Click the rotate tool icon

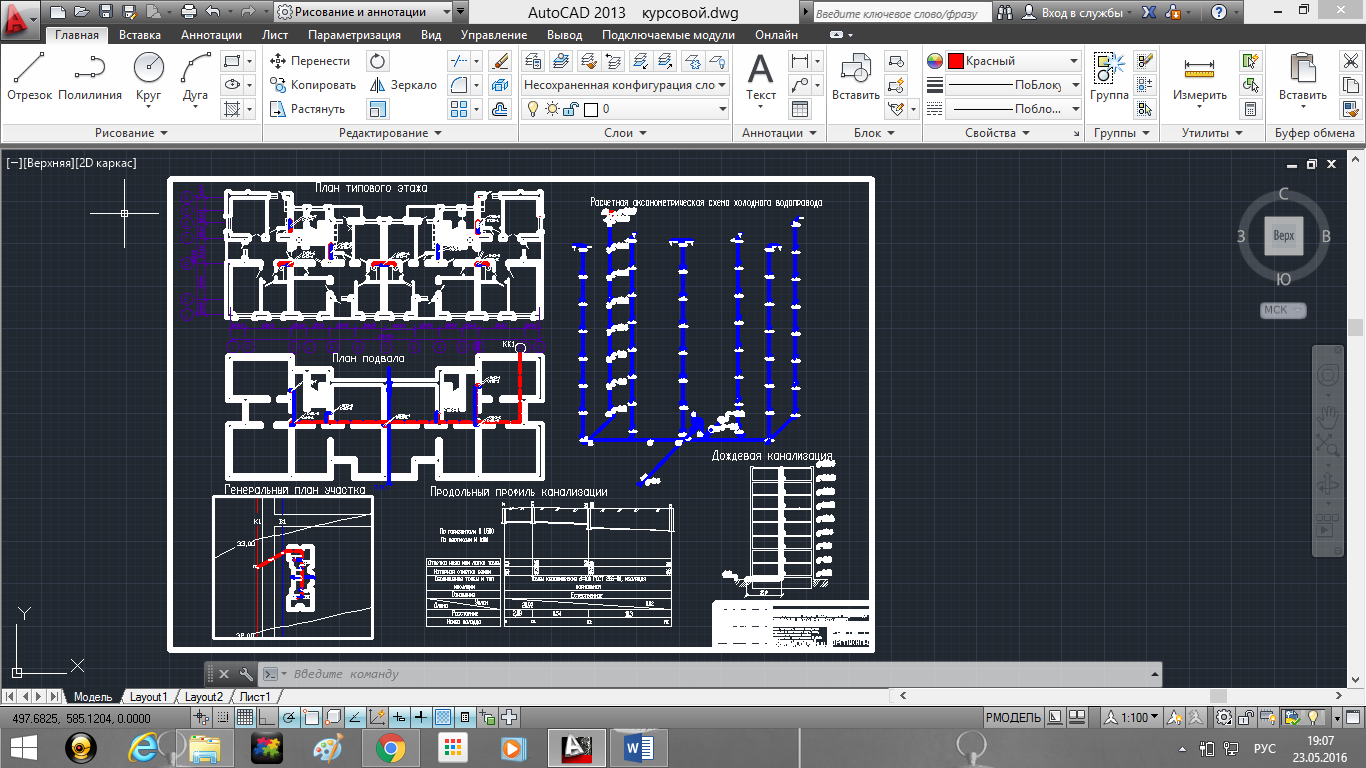(x=377, y=61)
